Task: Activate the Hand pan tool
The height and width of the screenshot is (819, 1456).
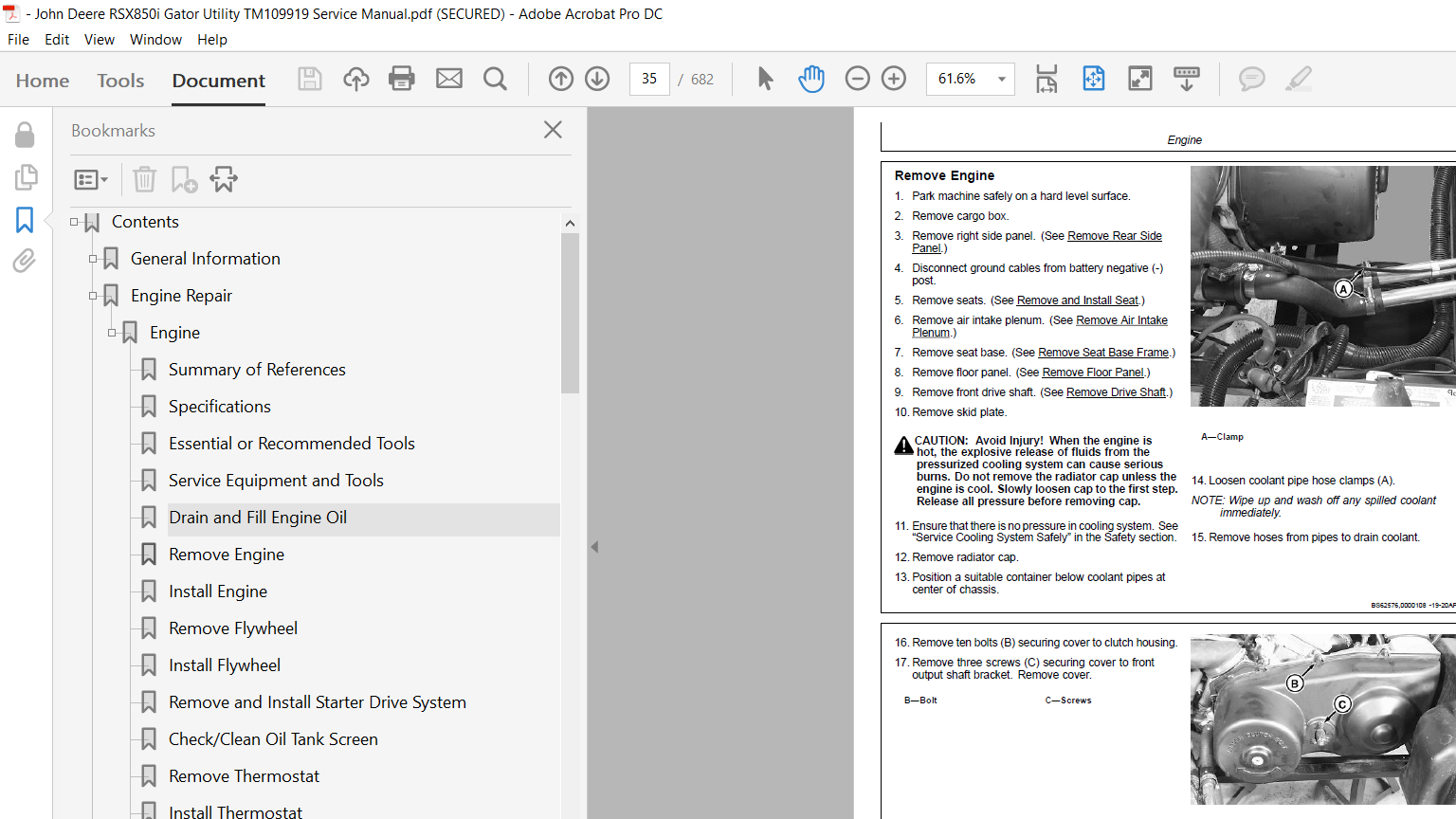Action: pos(811,79)
